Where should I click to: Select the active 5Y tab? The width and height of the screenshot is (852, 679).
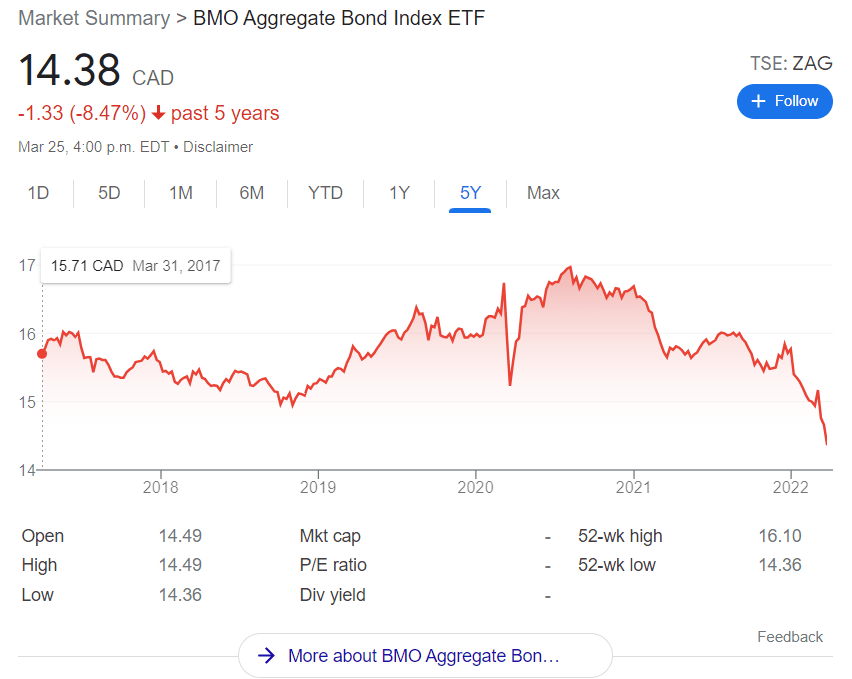[470, 193]
